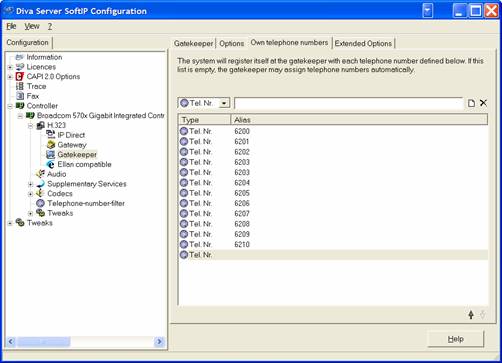The image size is (502, 363).
Task: Click the Broadcom adapter icon
Action: (x=30, y=116)
